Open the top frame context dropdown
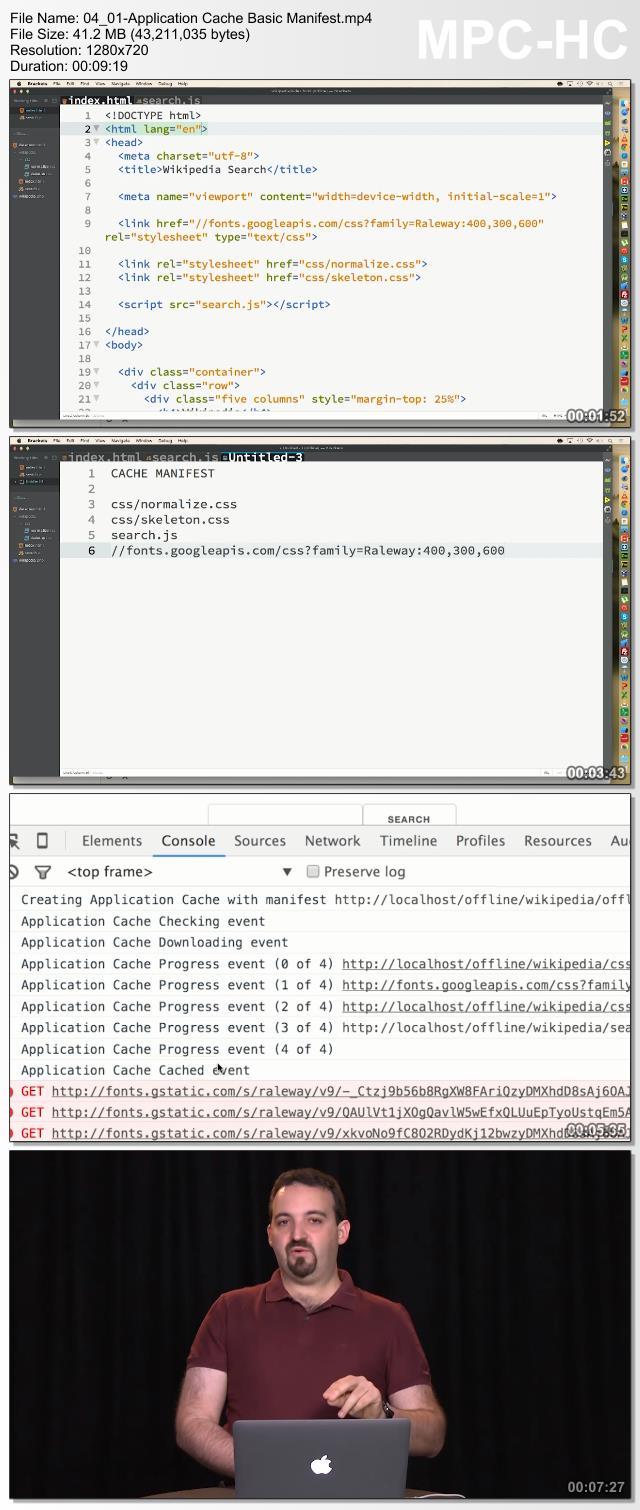 click(x=179, y=872)
